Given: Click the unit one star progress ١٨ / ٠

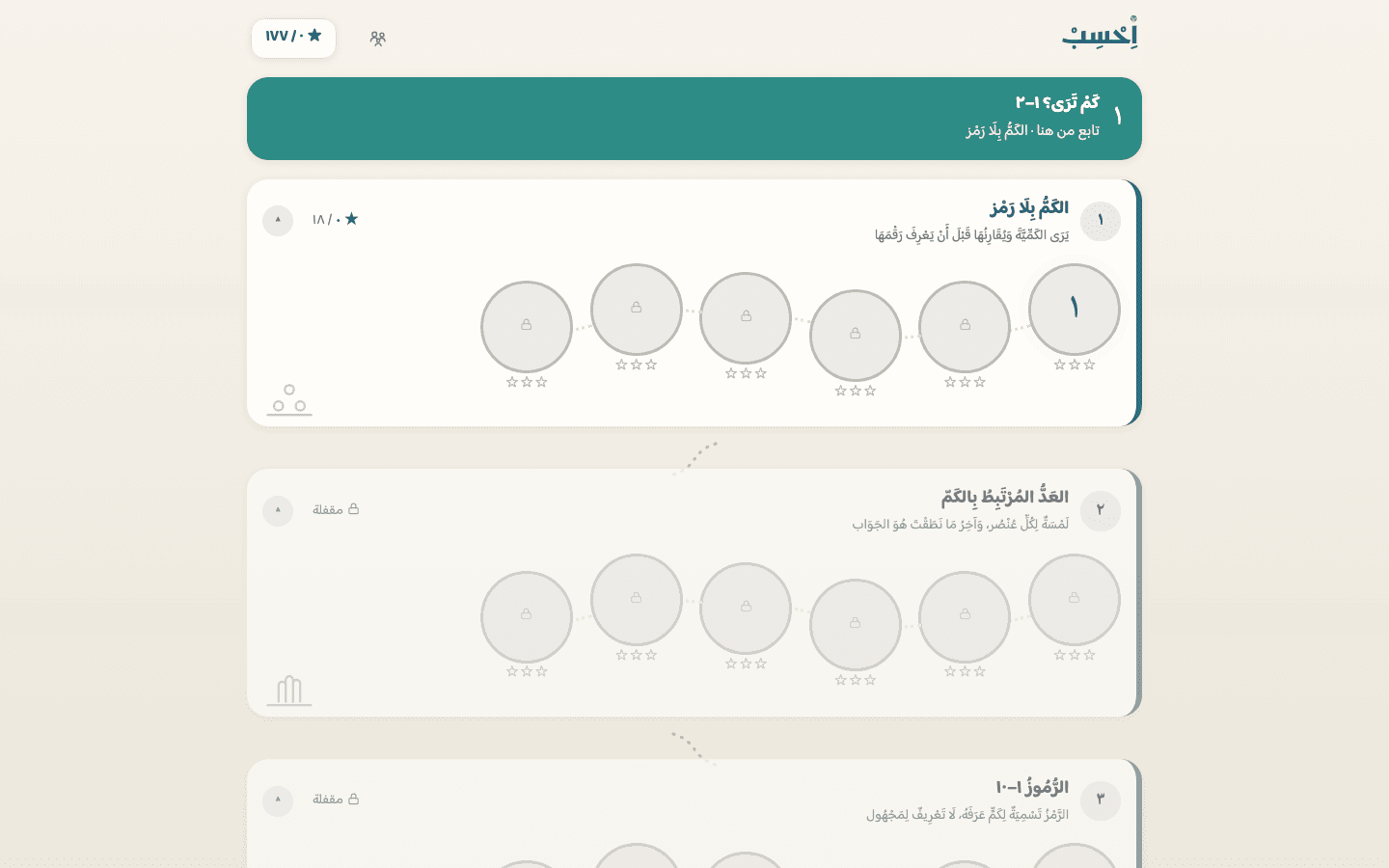Looking at the screenshot, I should 335,220.
